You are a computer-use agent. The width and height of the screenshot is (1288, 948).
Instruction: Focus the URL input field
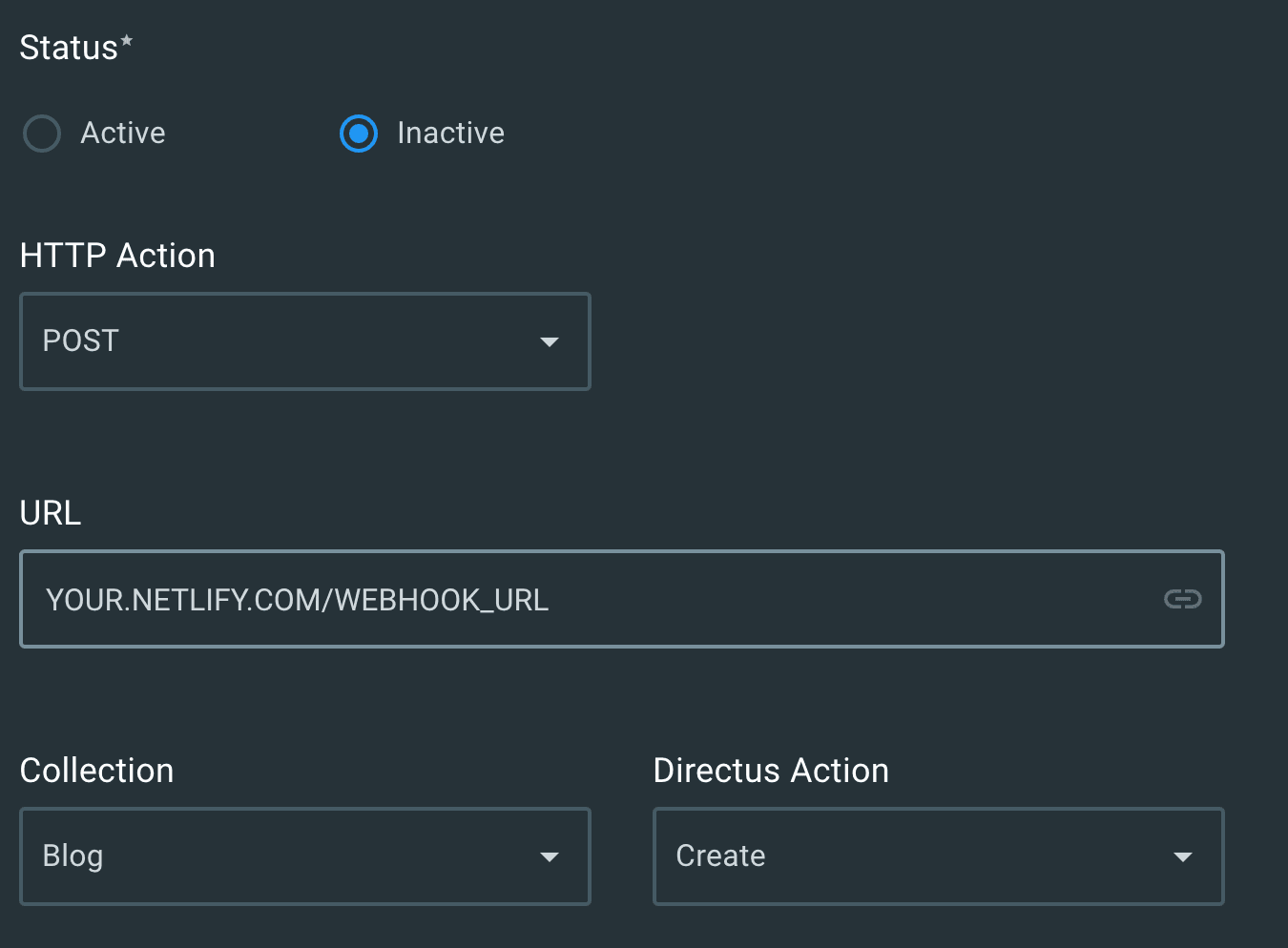(x=622, y=599)
